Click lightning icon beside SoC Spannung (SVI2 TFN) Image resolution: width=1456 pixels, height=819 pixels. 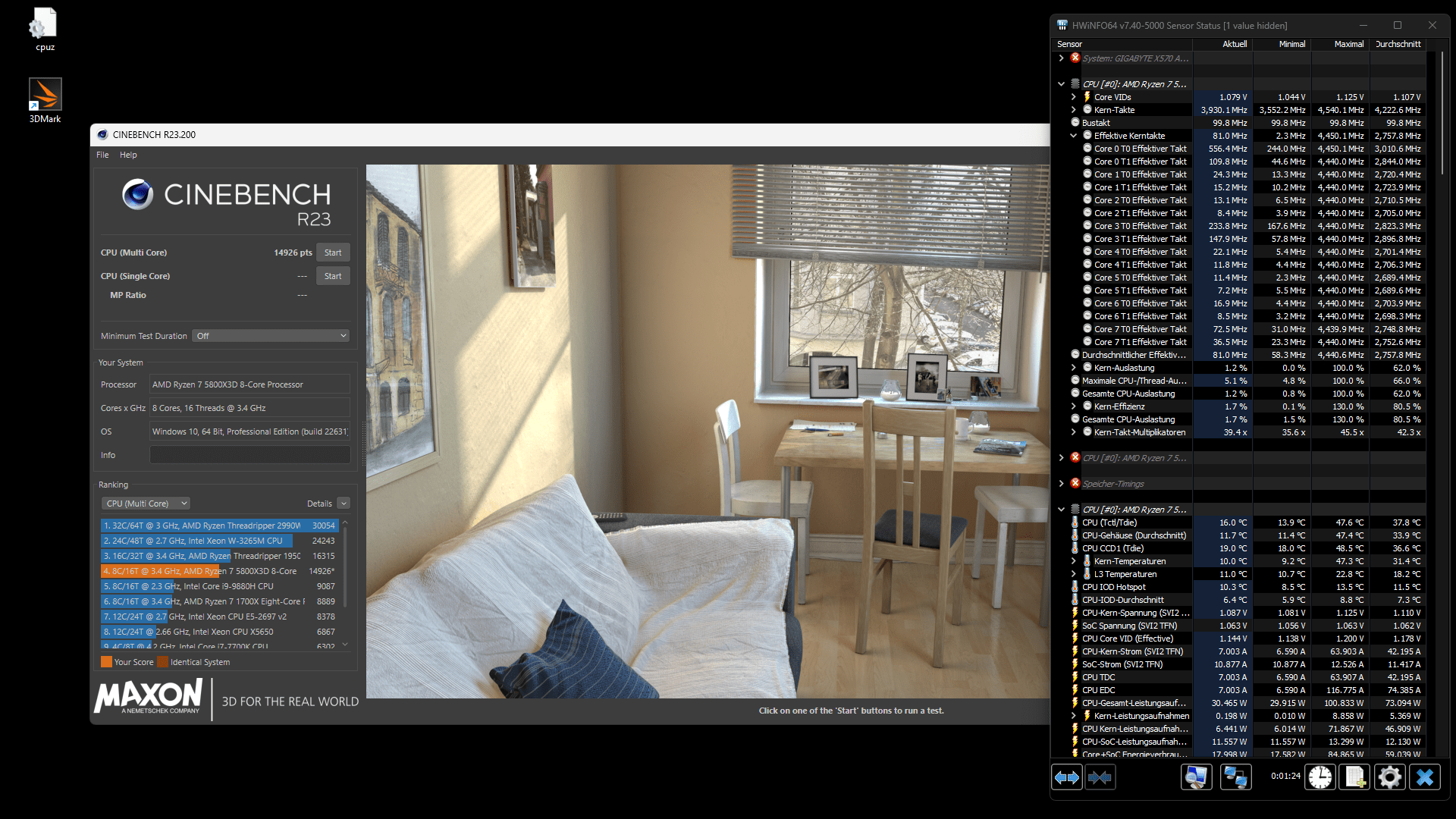coord(1075,625)
